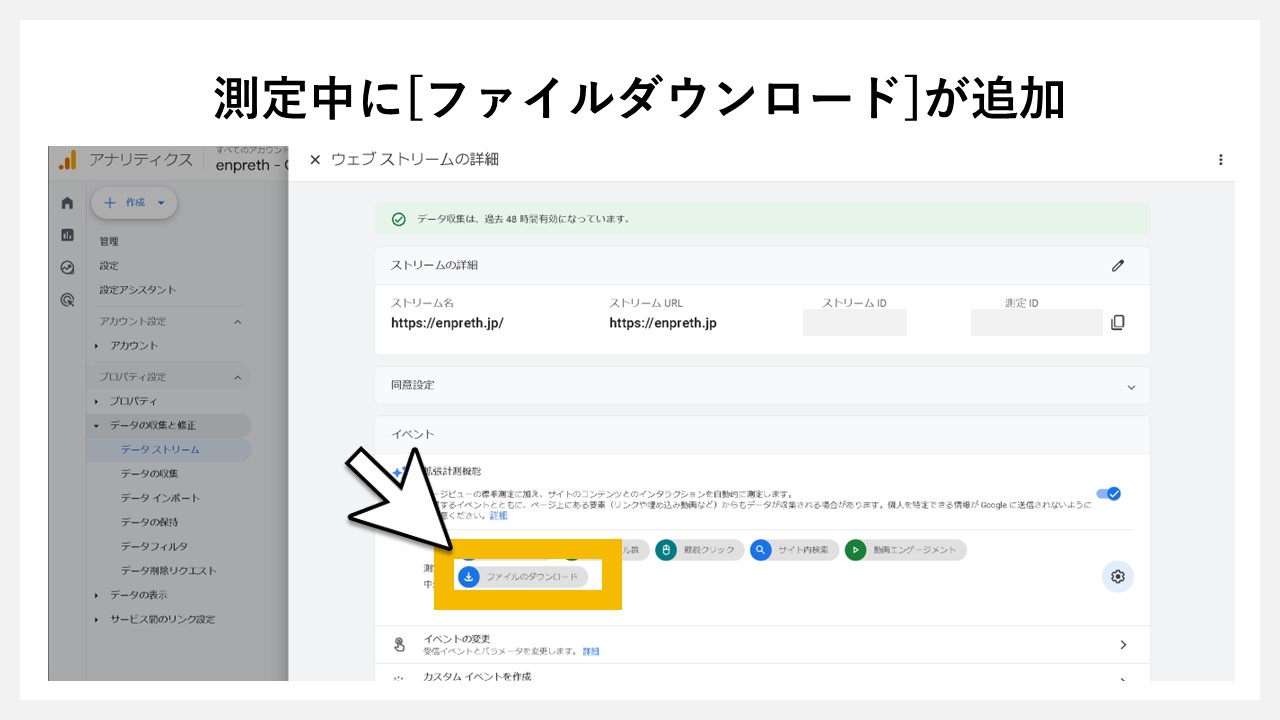The height and width of the screenshot is (720, 1280).
Task: Open 拡張計測機能 settings via the gear icon
Action: click(x=1117, y=577)
